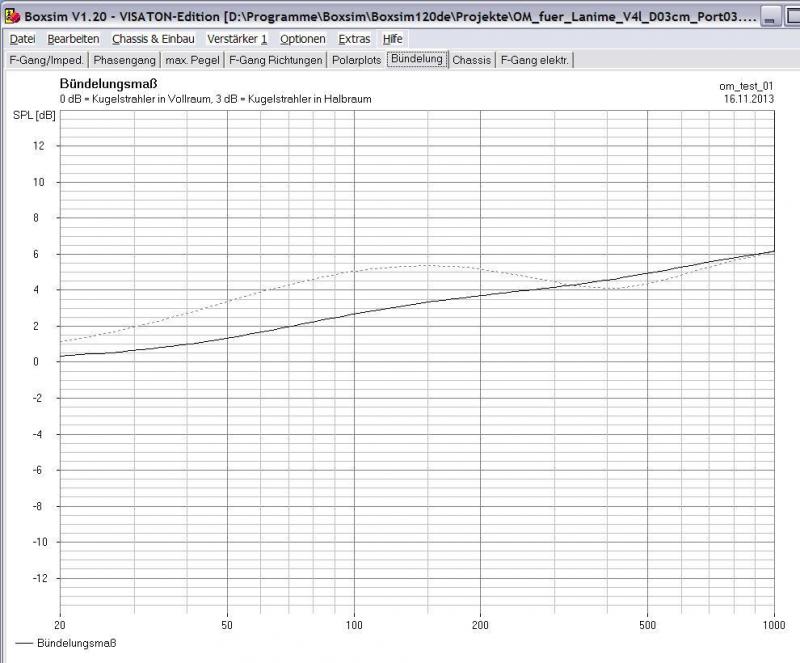
Task: Open the Bearbeiten menu
Action: tap(73, 39)
